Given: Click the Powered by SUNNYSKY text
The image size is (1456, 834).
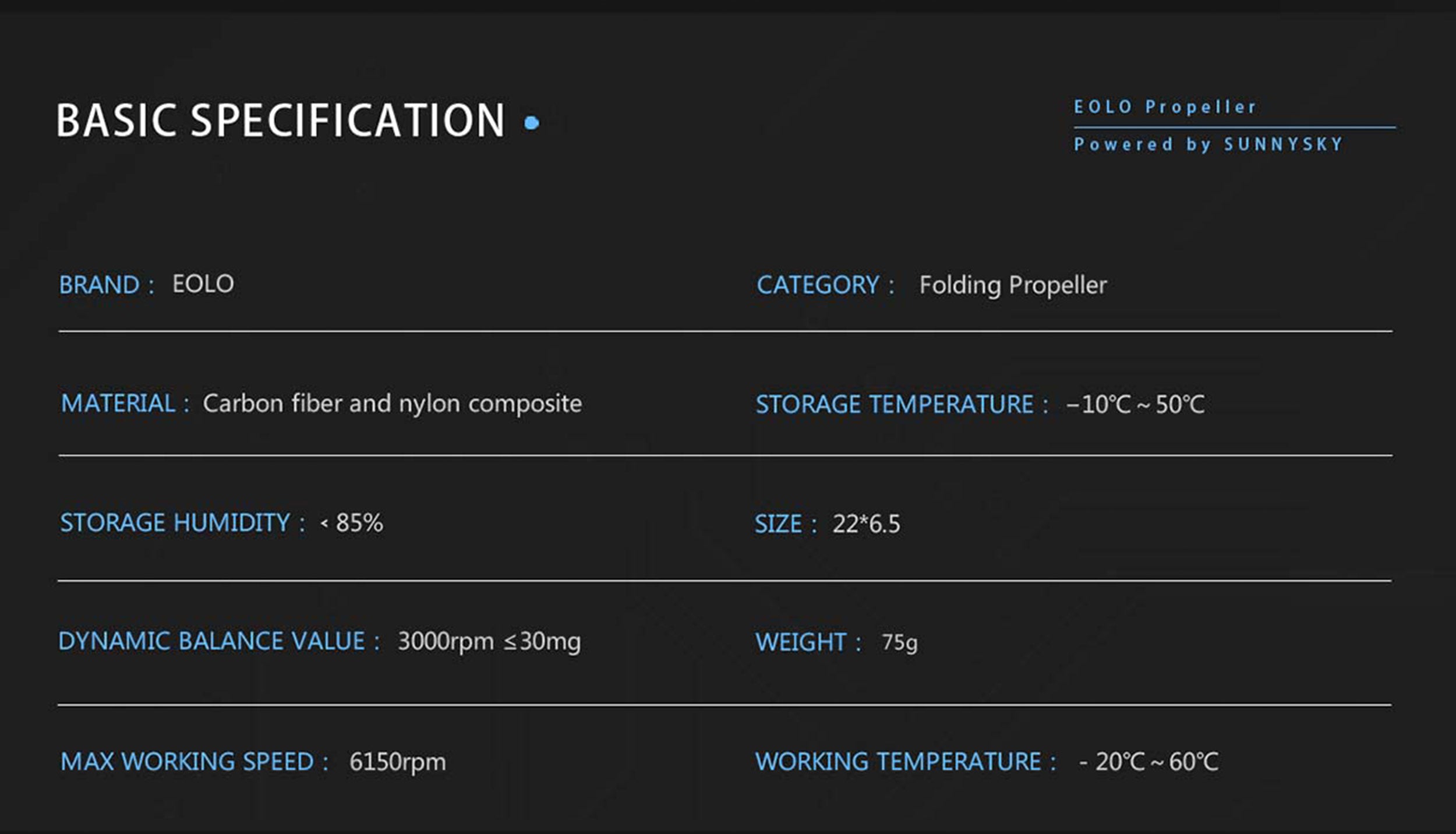Looking at the screenshot, I should click(1208, 144).
